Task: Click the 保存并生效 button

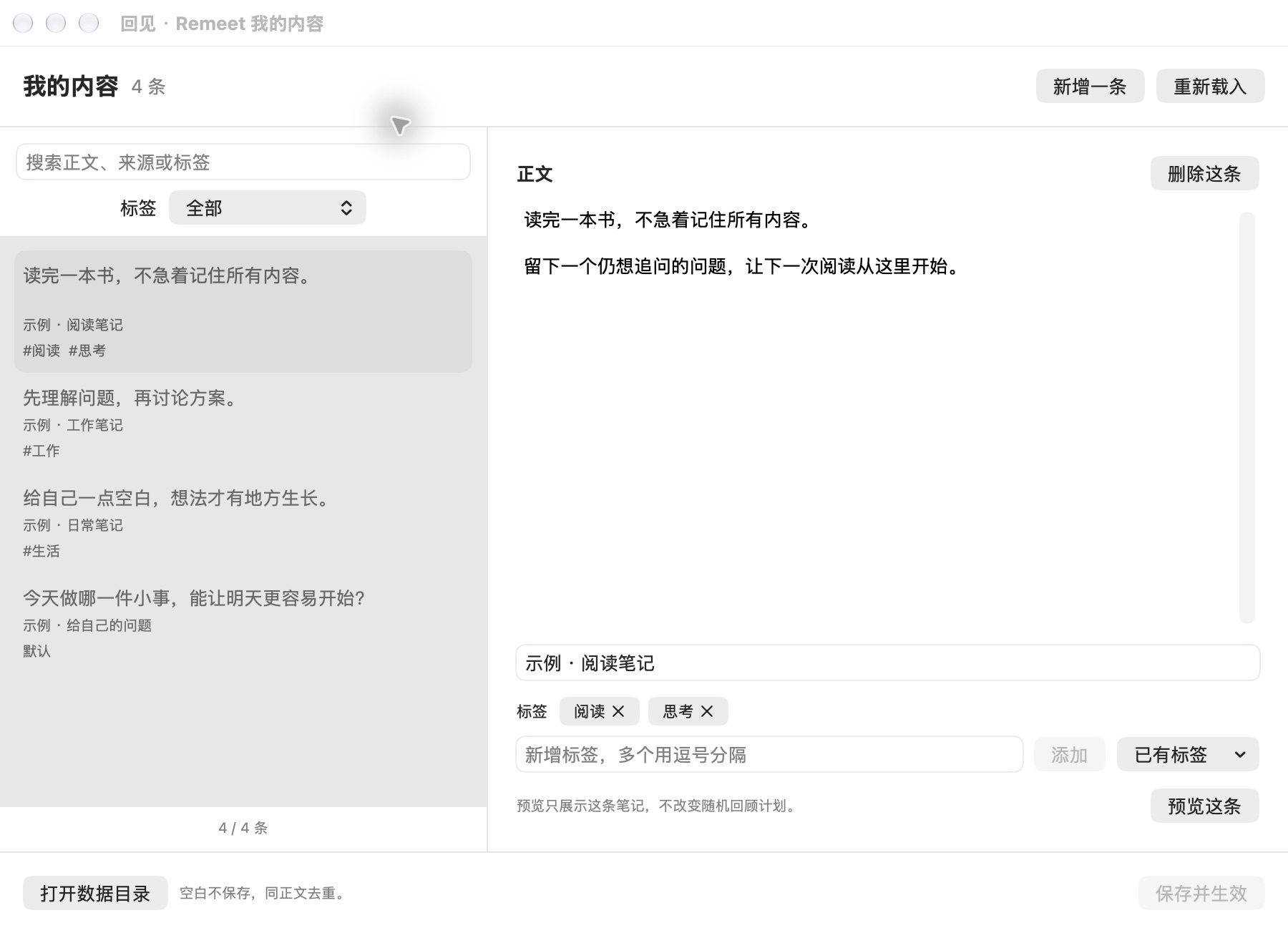Action: click(1201, 893)
